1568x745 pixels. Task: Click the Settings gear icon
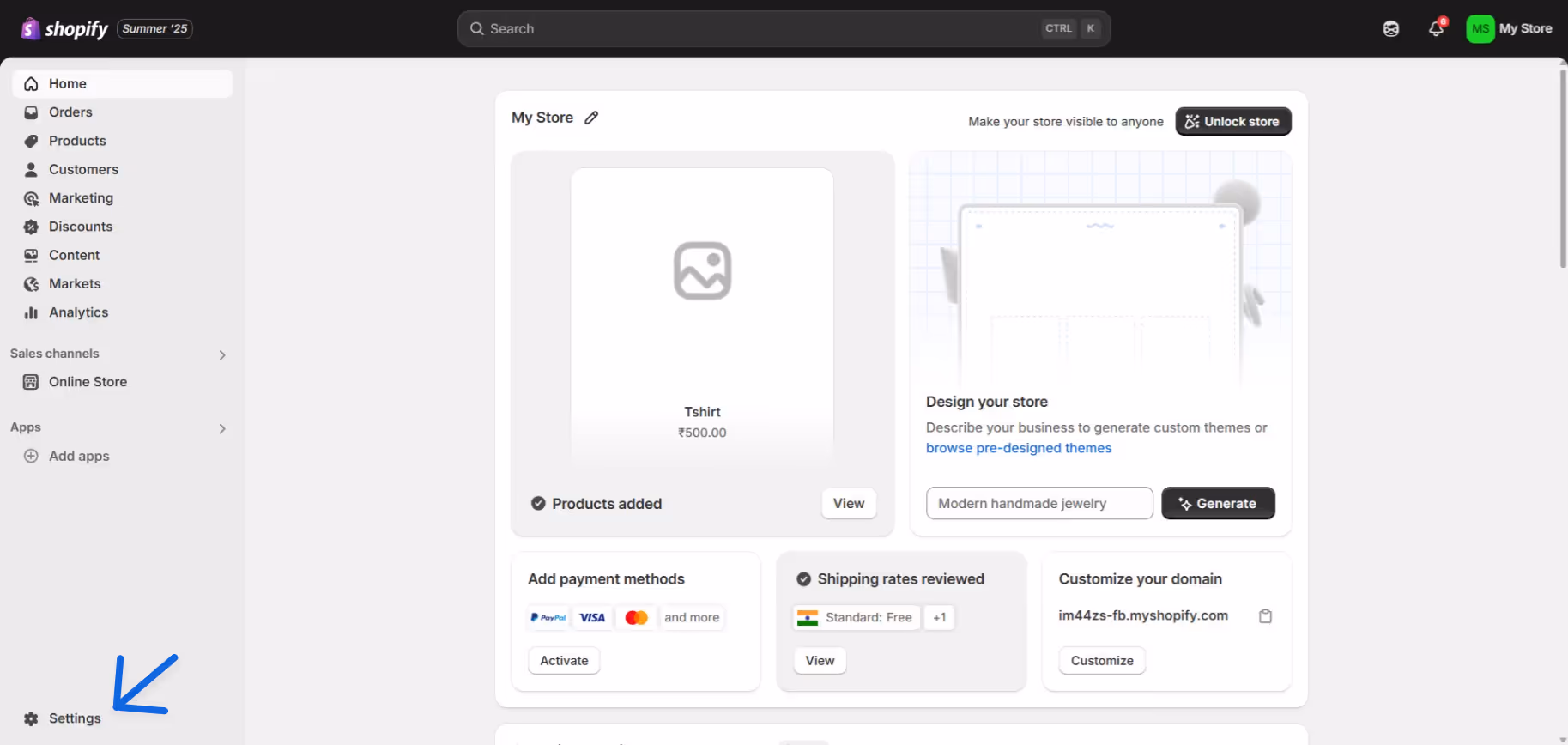tap(31, 718)
